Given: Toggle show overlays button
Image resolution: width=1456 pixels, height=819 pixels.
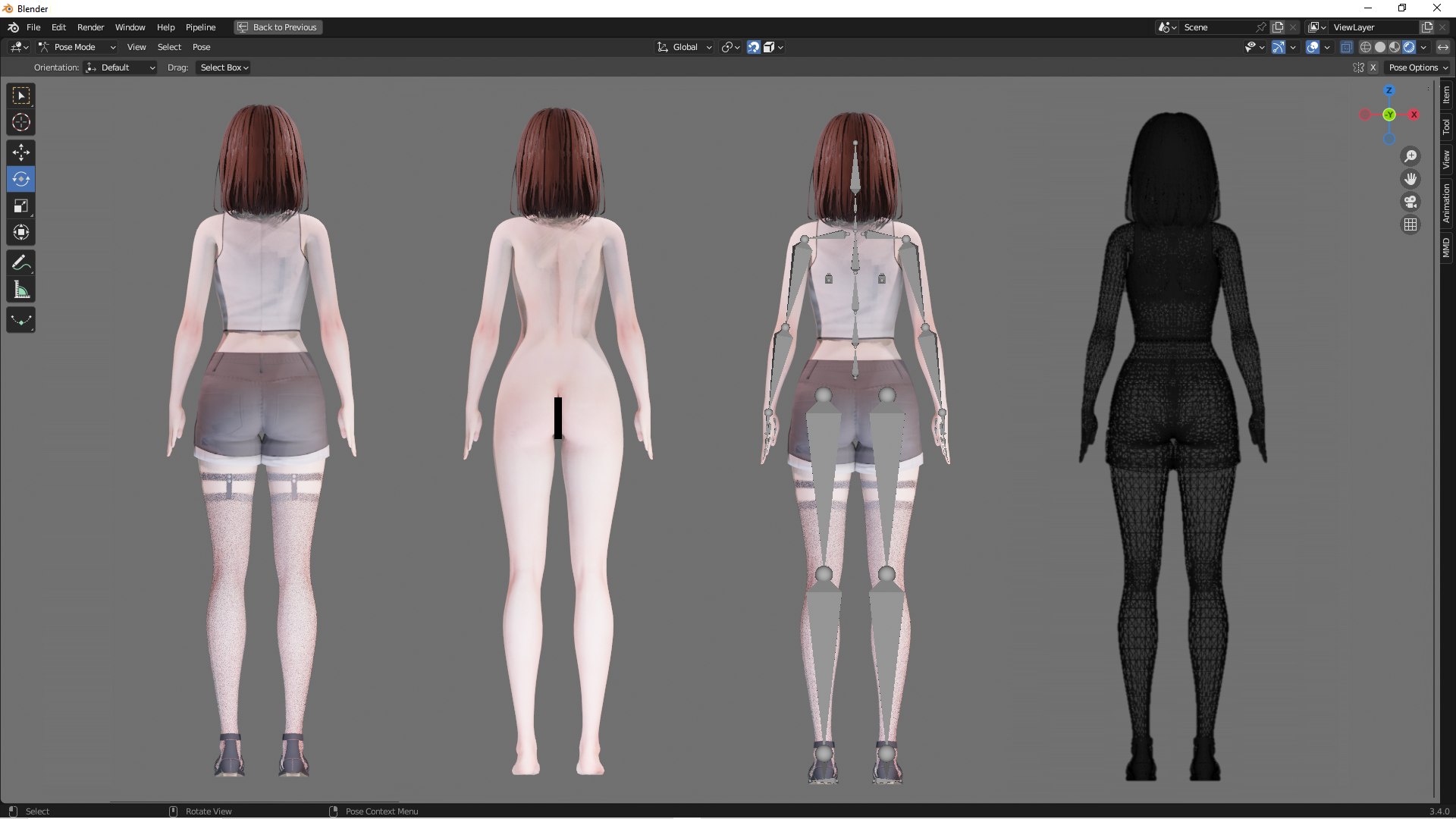Looking at the screenshot, I should point(1313,47).
